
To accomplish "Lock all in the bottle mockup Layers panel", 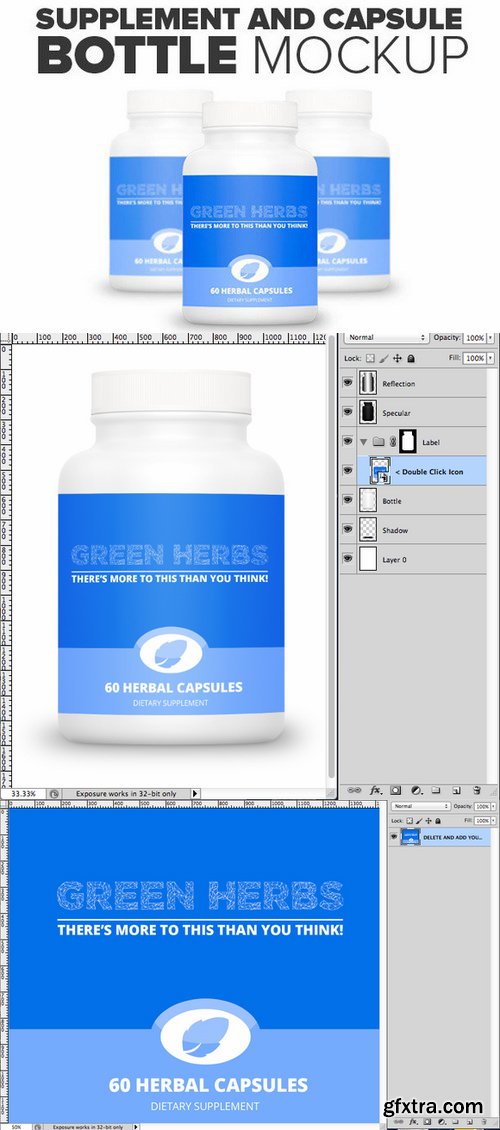I will (x=411, y=358).
